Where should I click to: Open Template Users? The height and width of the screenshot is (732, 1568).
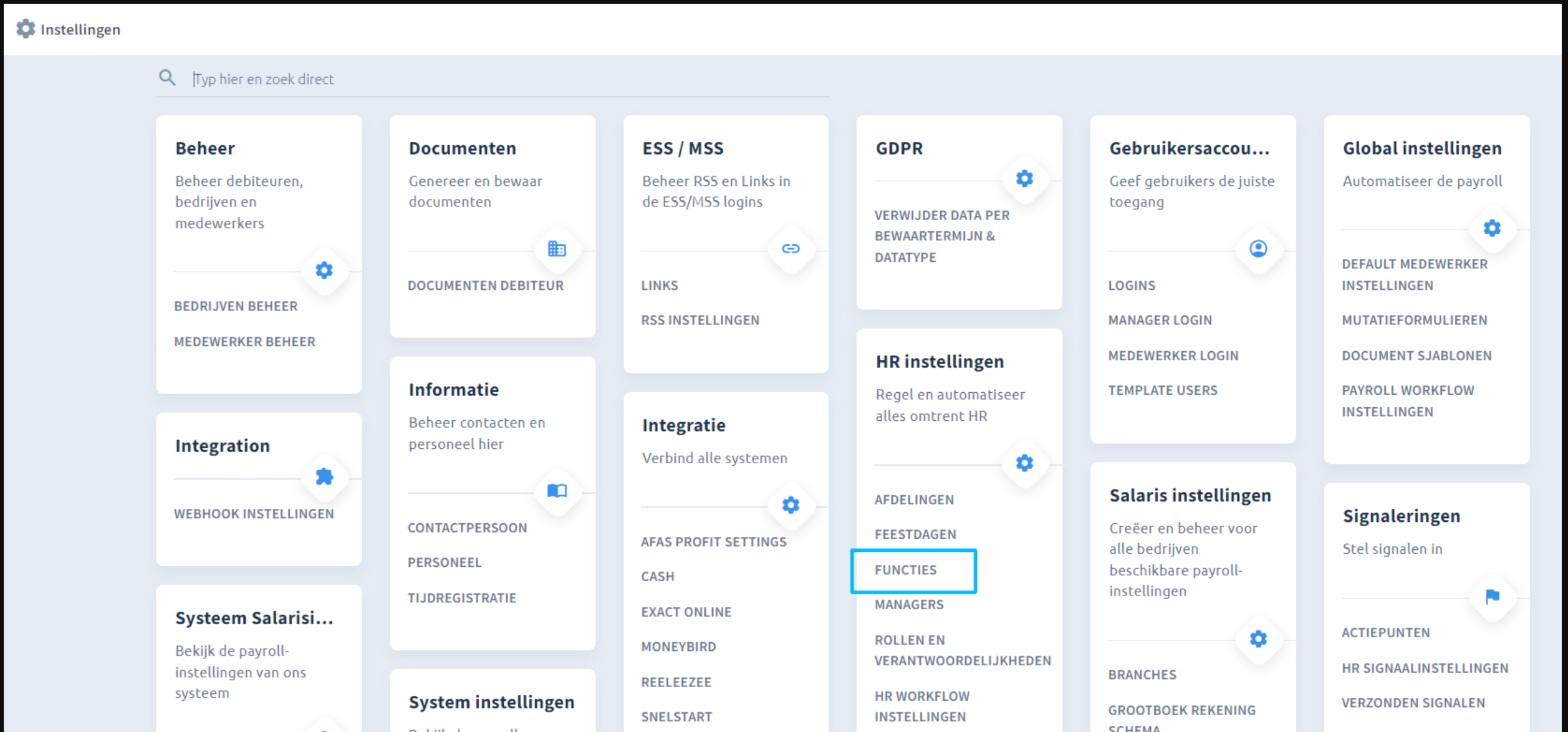1163,390
